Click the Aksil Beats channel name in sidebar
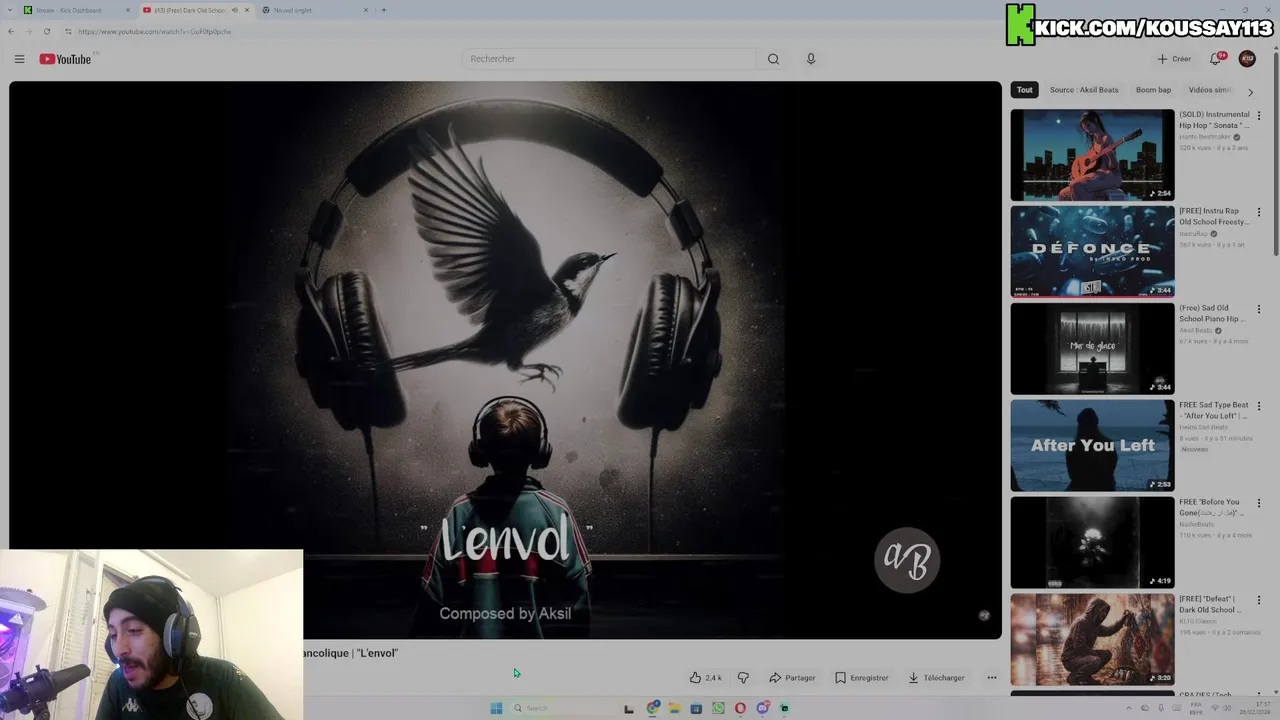This screenshot has height=720, width=1280. 1195,330
